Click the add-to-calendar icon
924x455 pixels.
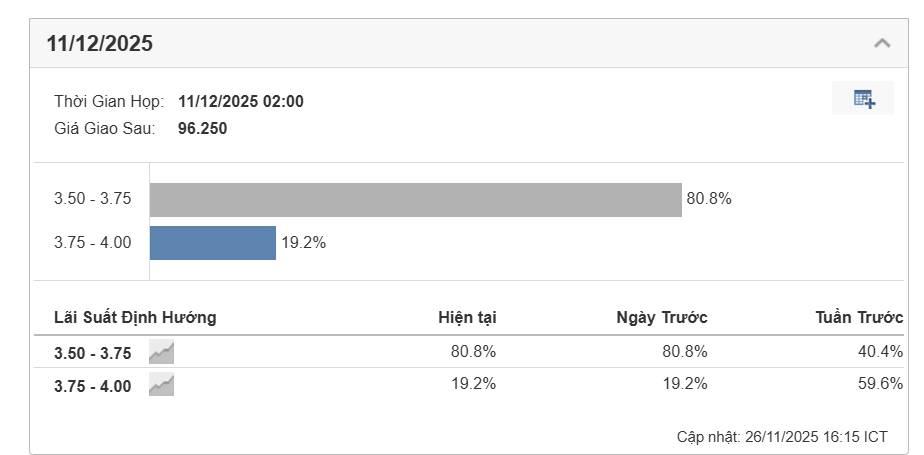point(863,98)
